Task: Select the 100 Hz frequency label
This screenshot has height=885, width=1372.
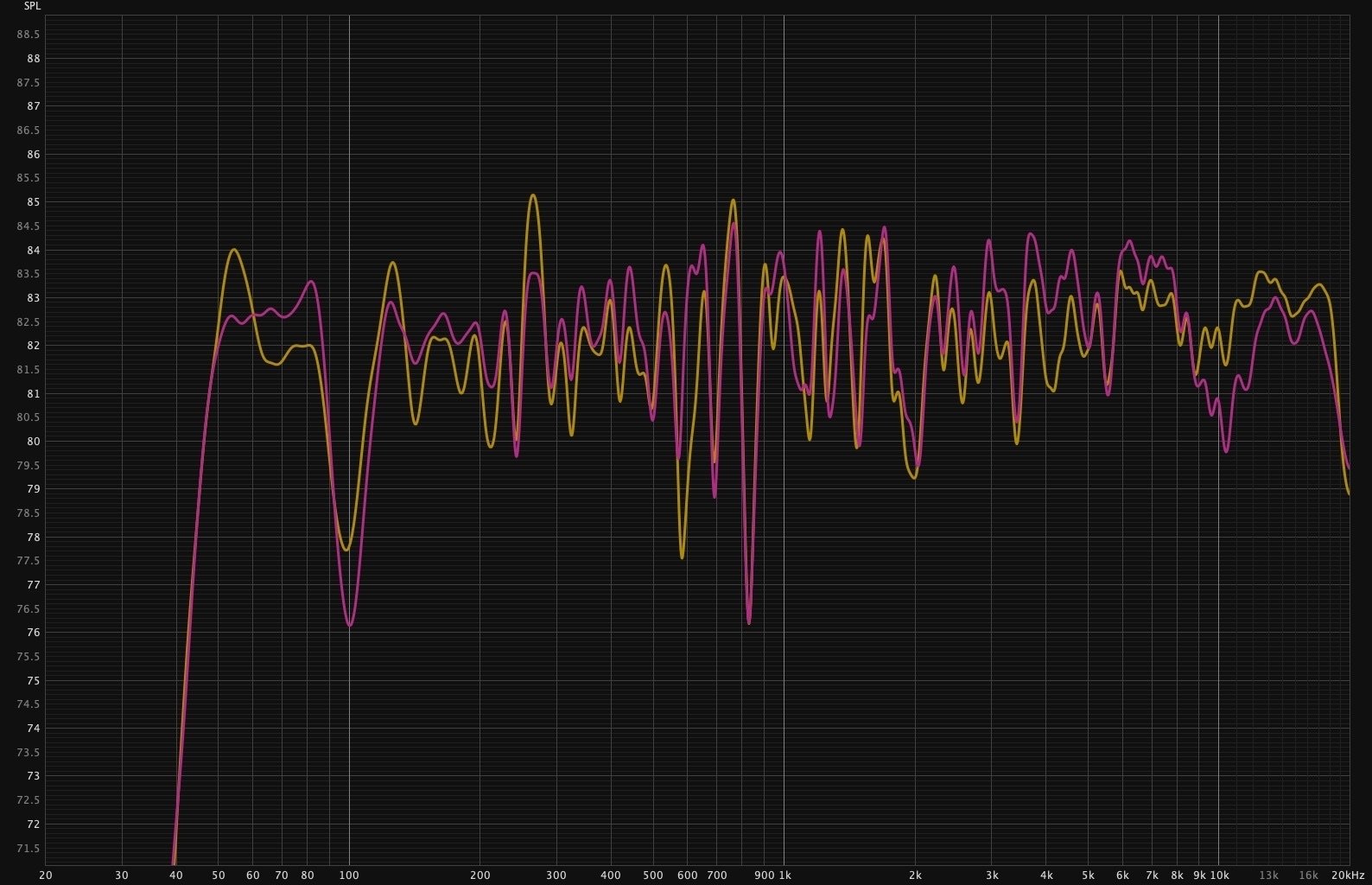Action: (x=349, y=875)
